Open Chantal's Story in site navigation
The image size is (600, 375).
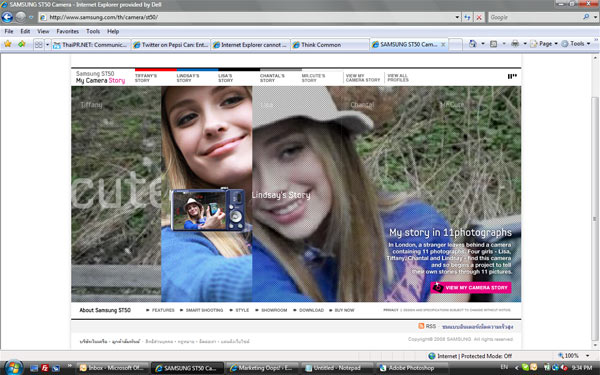[272, 78]
